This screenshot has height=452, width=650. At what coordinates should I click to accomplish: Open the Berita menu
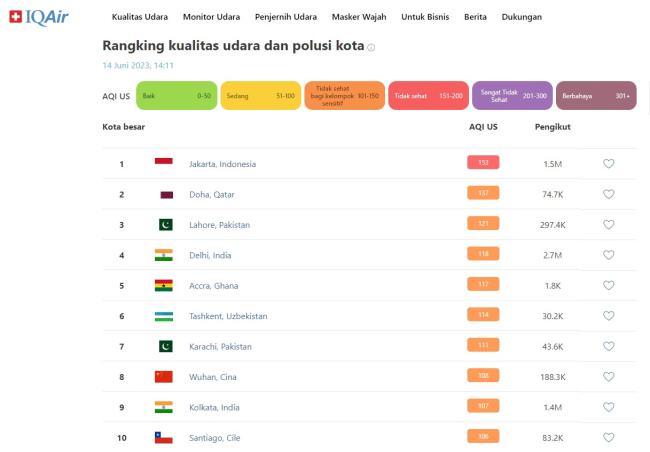click(x=475, y=17)
